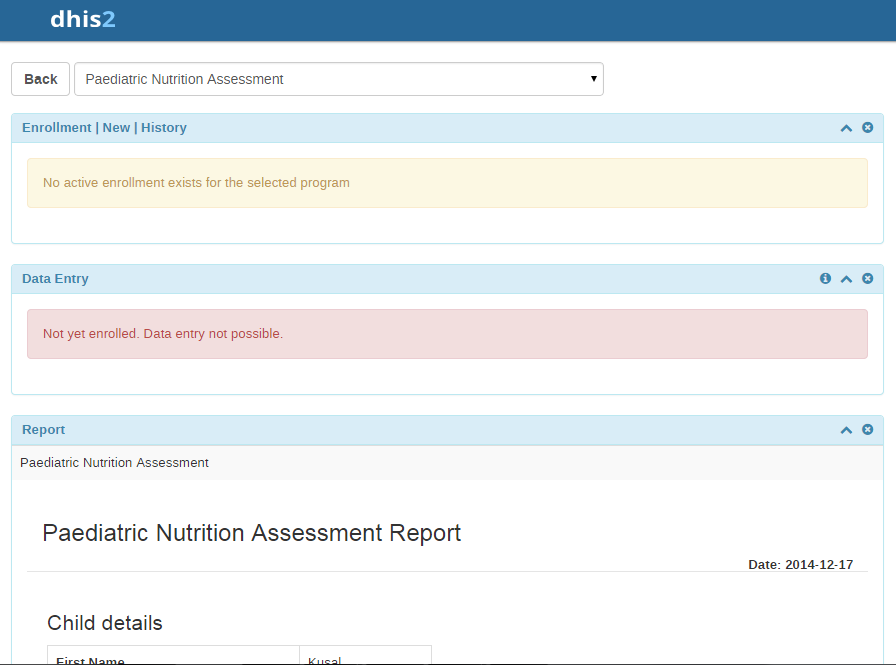This screenshot has width=896, height=665.
Task: Click the Back button
Action: pyautogui.click(x=41, y=79)
